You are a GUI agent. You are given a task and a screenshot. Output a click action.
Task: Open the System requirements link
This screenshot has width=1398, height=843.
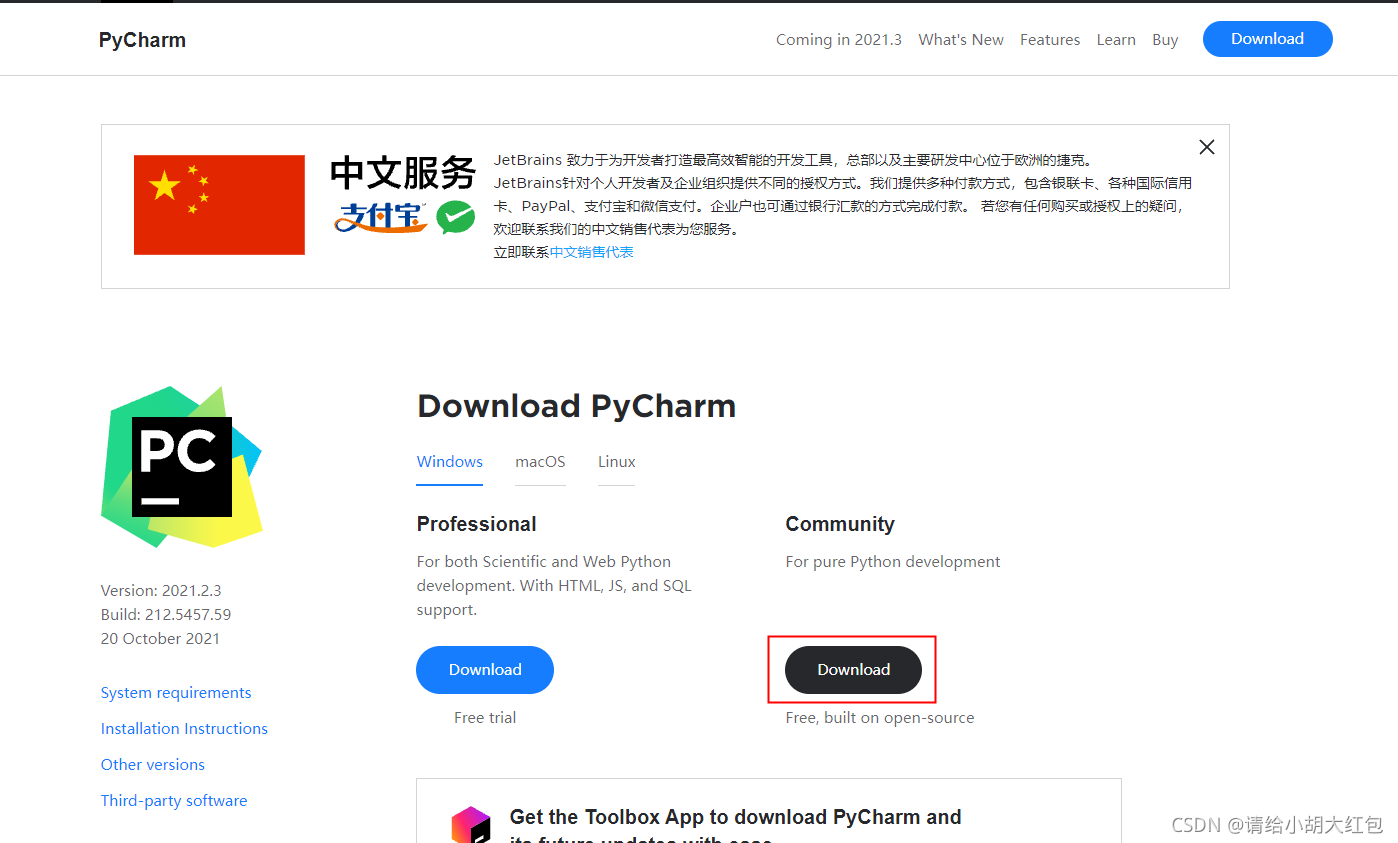click(x=175, y=692)
